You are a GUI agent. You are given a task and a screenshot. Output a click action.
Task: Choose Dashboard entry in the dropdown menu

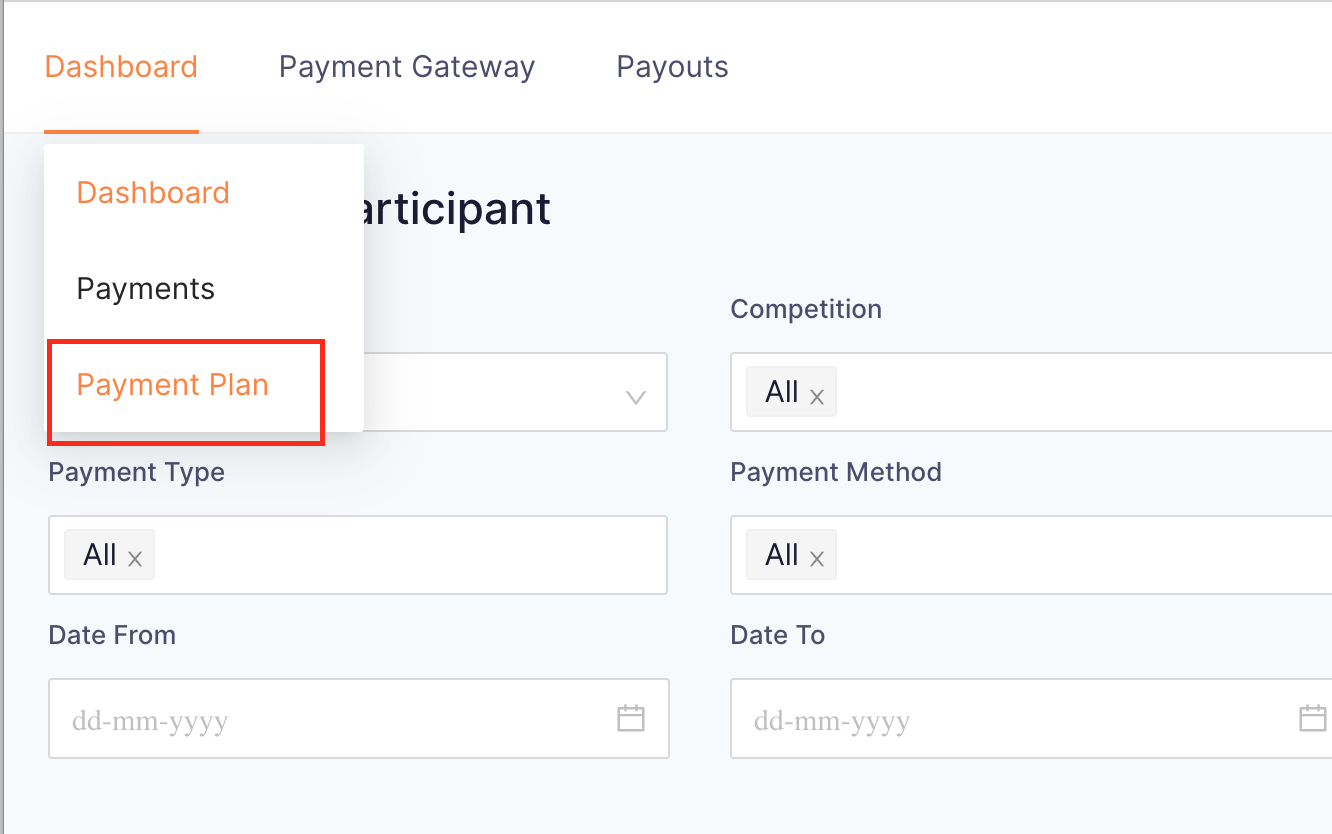coord(153,192)
